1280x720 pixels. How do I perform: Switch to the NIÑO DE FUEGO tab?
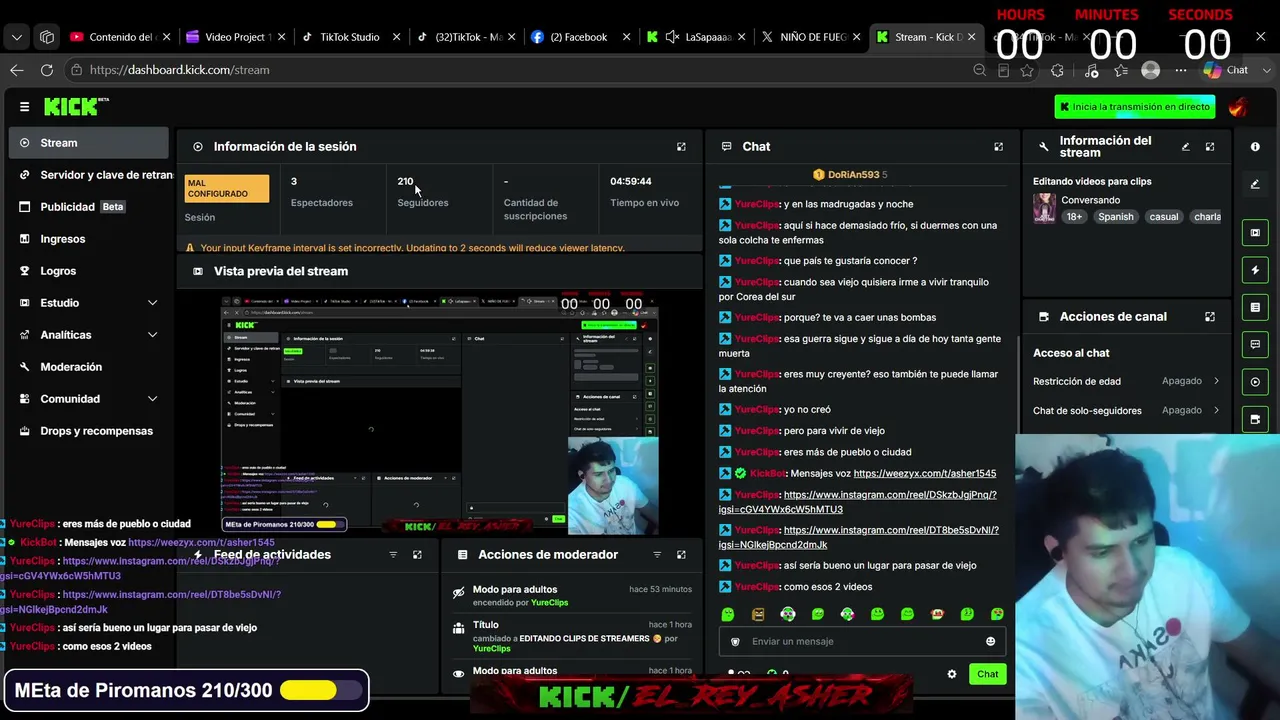click(813, 37)
